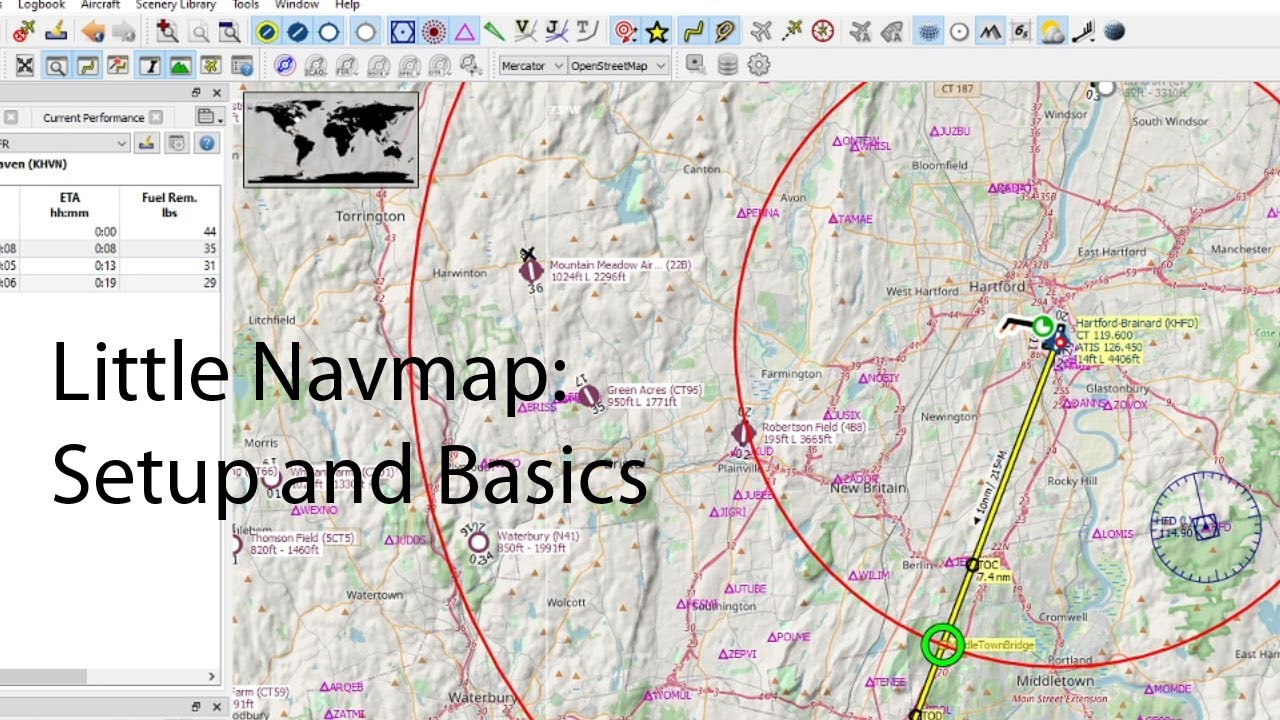Viewport: 1280px width, 720px height.
Task: Go forward in map position history
Action: [123, 32]
